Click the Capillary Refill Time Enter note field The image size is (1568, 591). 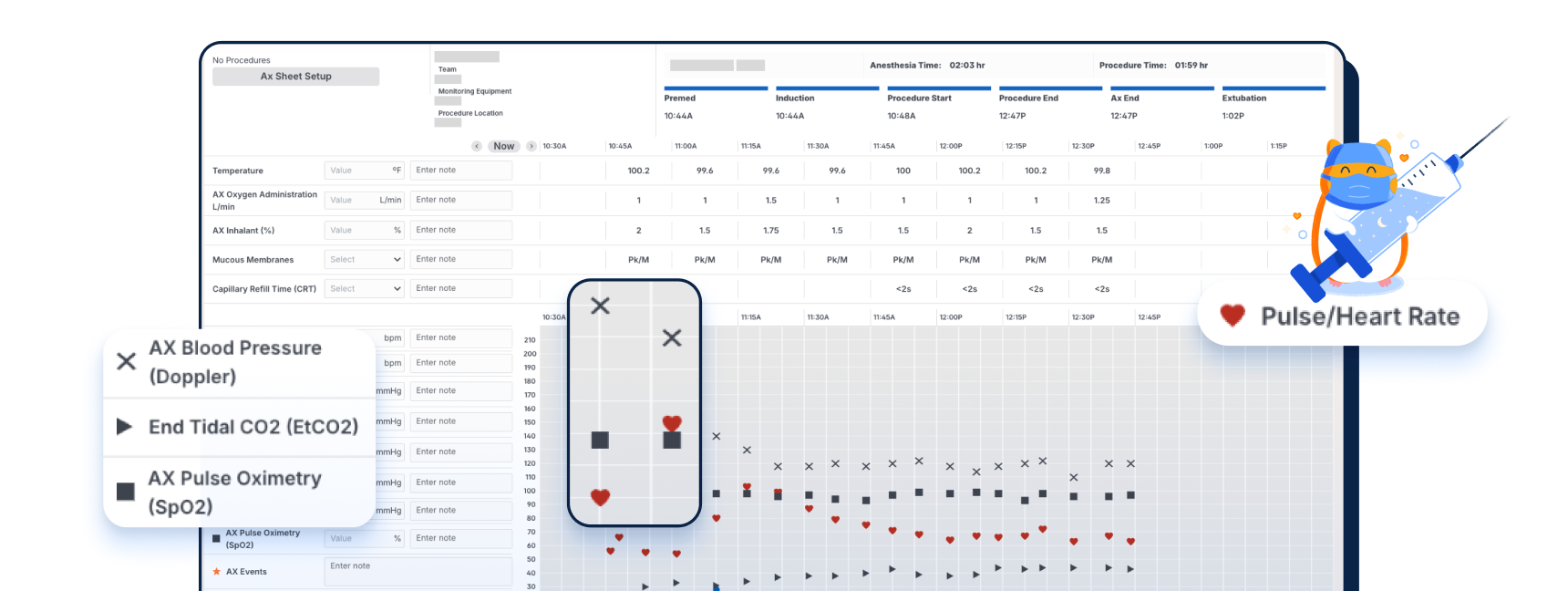pyautogui.click(x=461, y=288)
